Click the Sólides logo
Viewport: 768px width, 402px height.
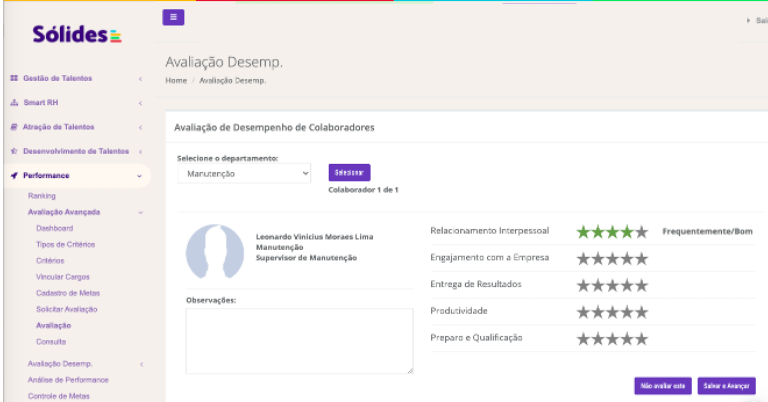click(x=77, y=34)
